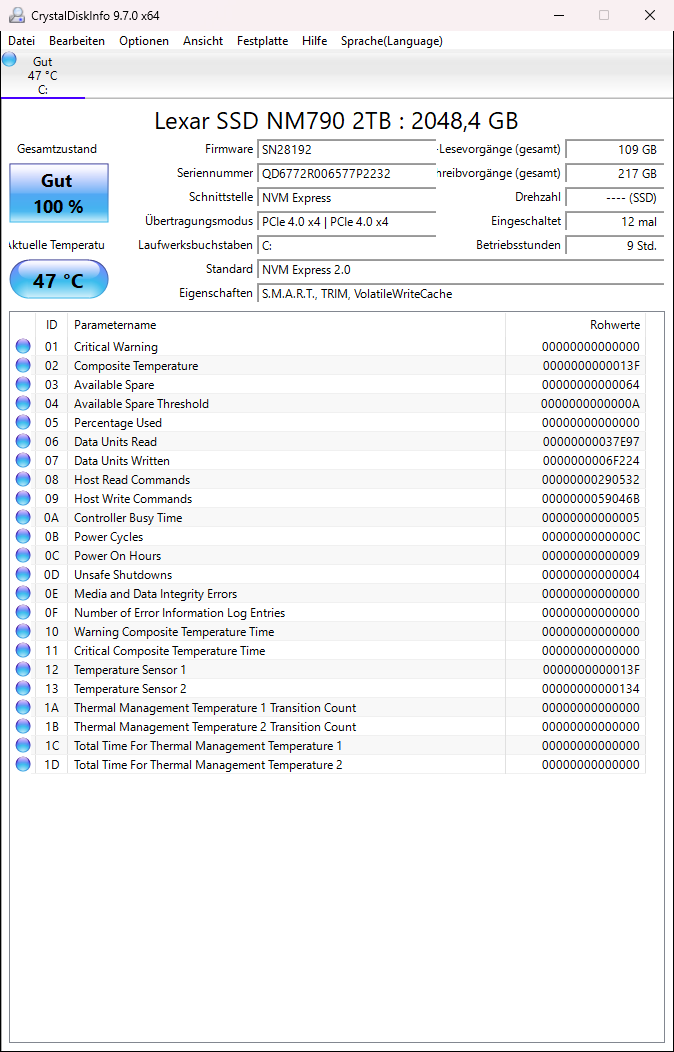
Task: Click the status orb for Data Units Written
Action: [x=23, y=461]
